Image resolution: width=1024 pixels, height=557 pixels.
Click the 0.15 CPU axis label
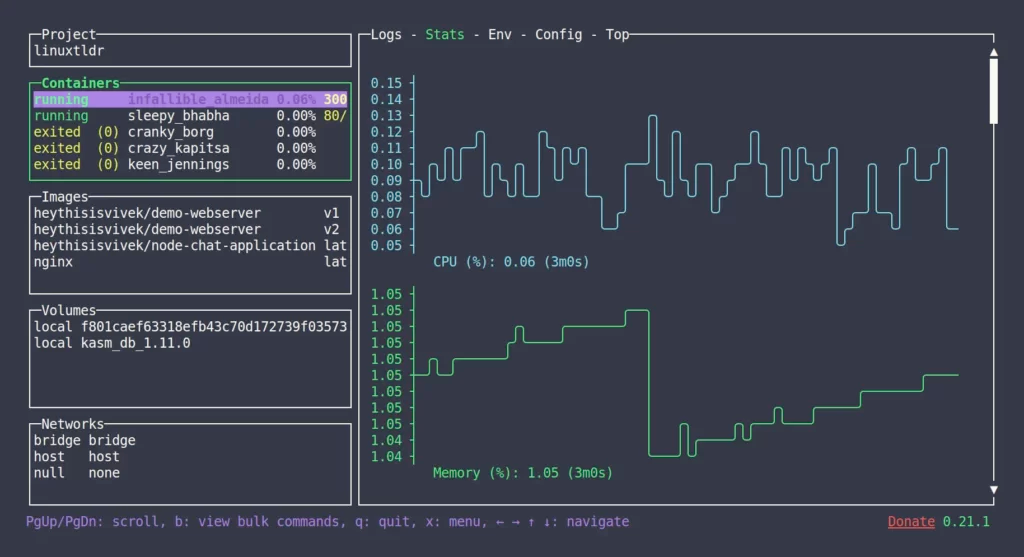coord(386,83)
